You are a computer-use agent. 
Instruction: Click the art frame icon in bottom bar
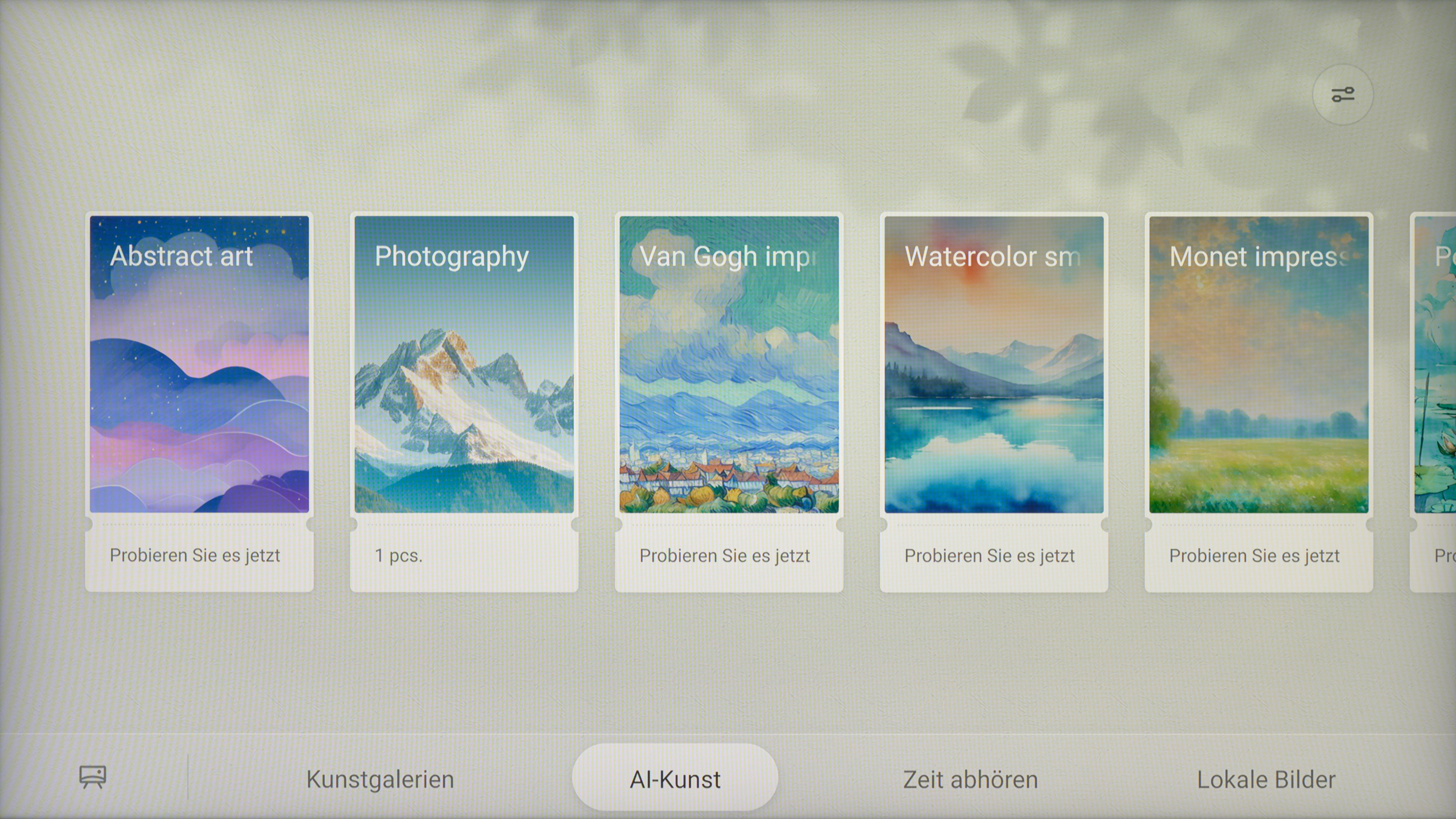pos(93,777)
